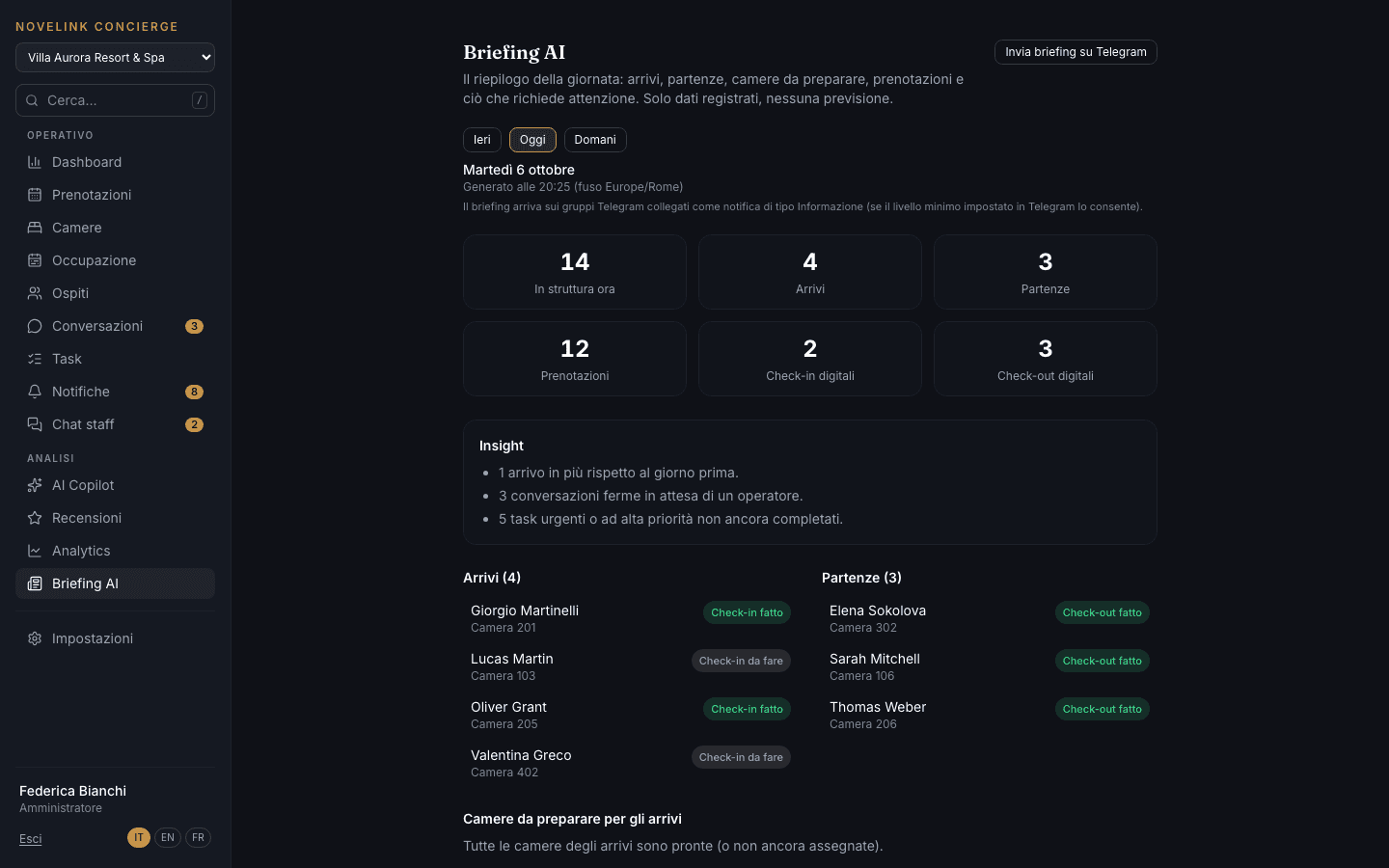This screenshot has height=868, width=1389.
Task: Switch language to FR
Action: (x=198, y=838)
